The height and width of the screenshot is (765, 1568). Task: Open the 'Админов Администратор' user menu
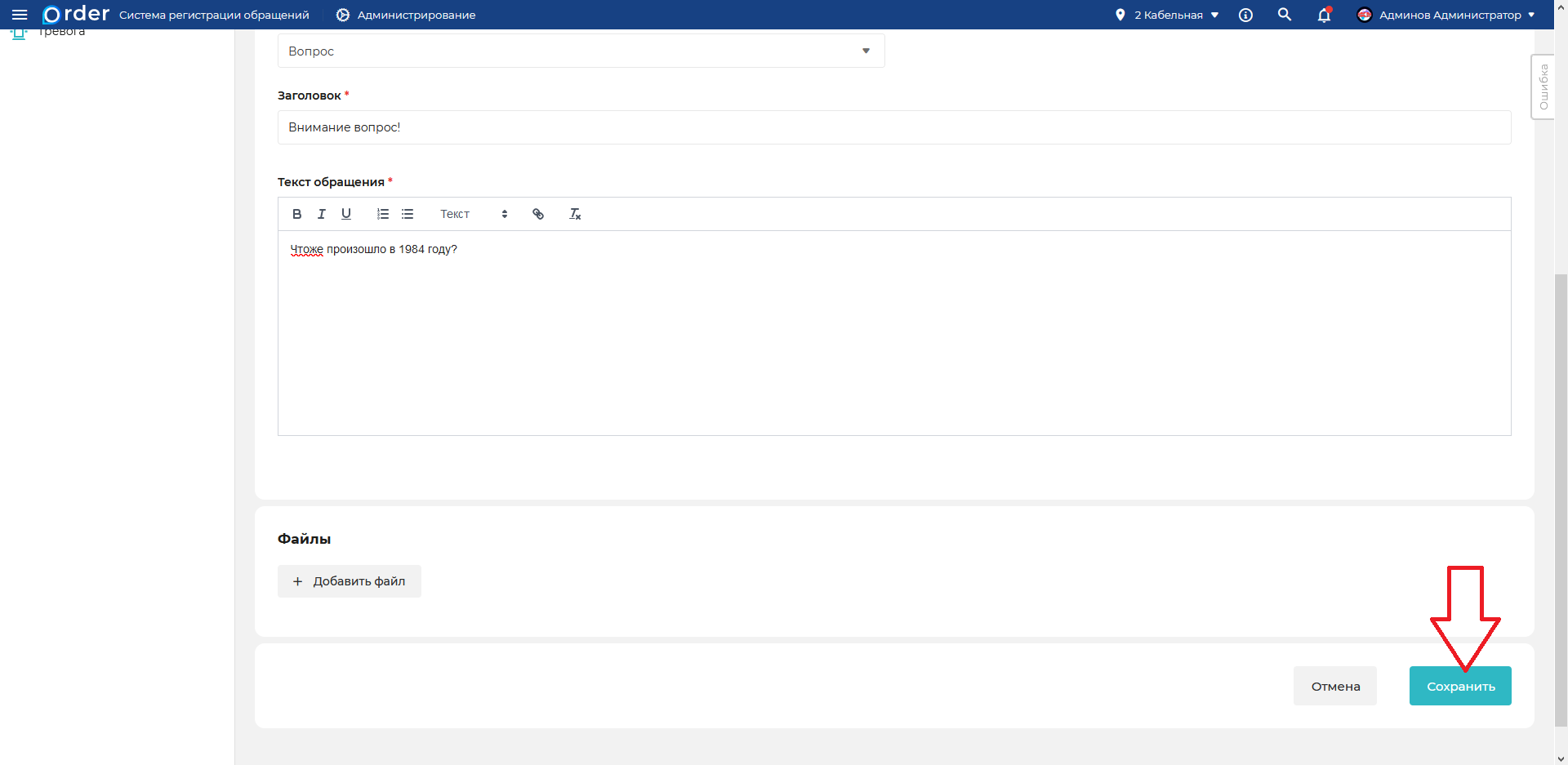click(1445, 15)
